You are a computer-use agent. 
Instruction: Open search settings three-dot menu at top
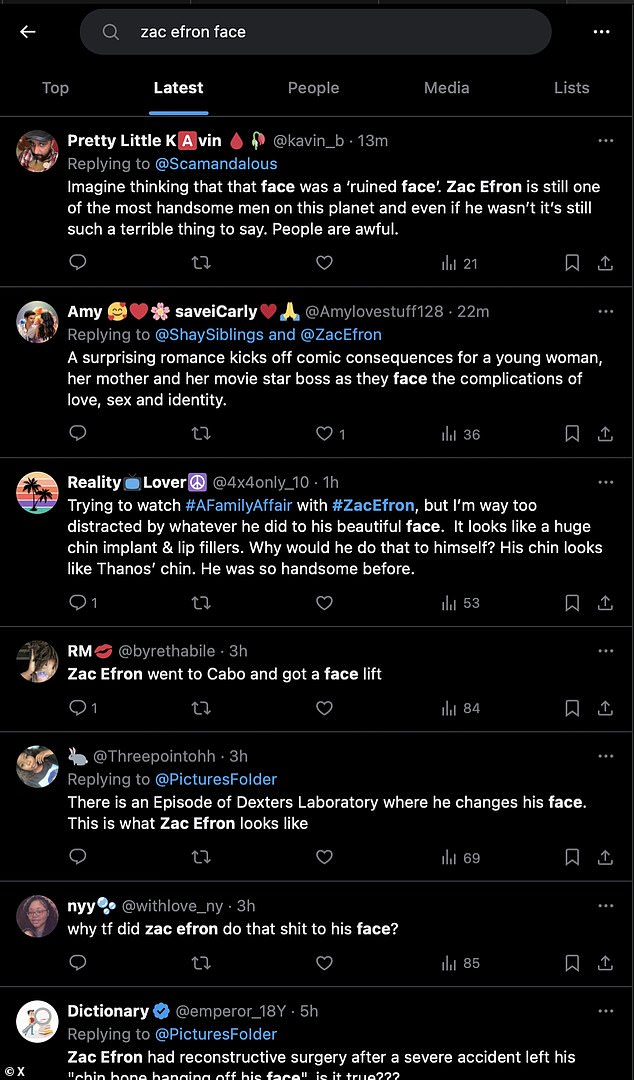pyautogui.click(x=602, y=32)
